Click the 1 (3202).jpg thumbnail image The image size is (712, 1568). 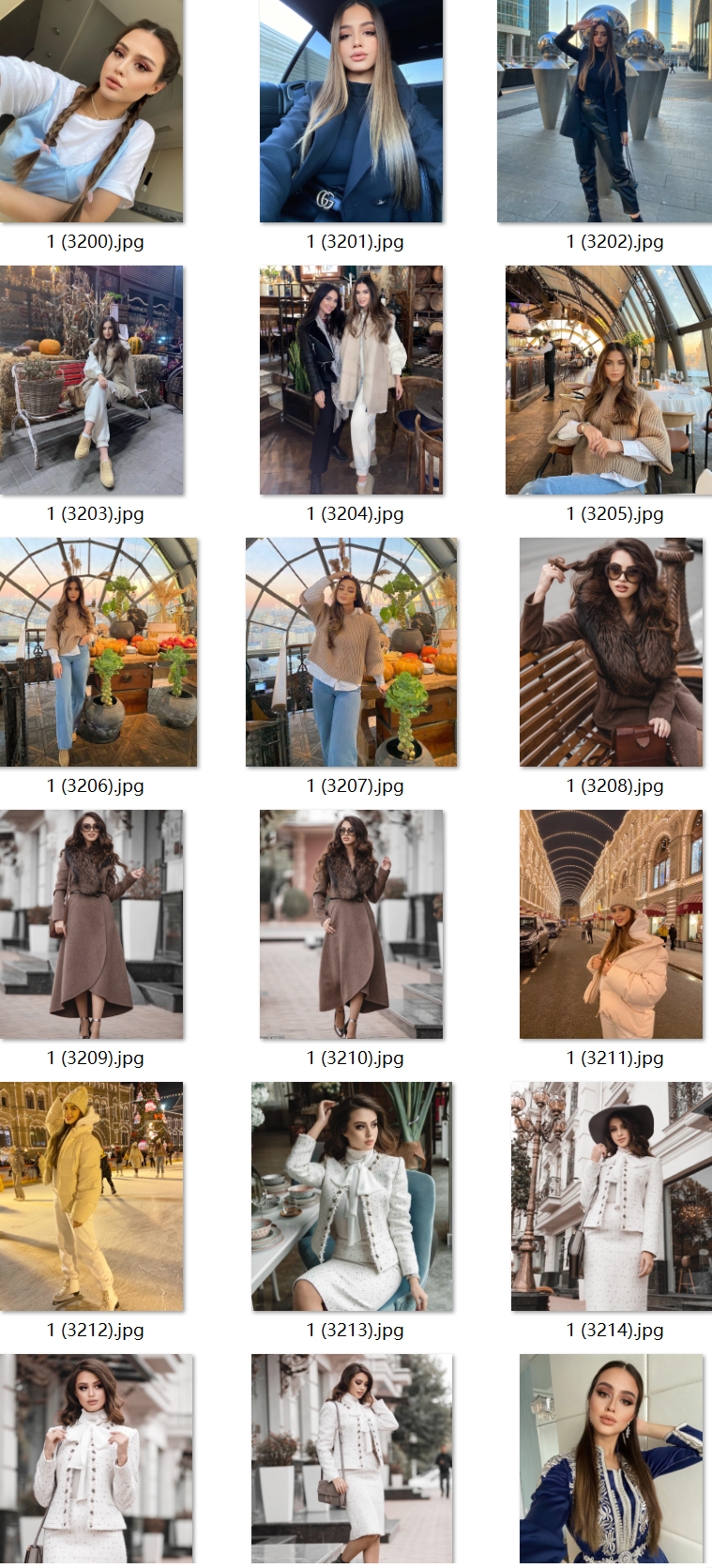coord(604,111)
